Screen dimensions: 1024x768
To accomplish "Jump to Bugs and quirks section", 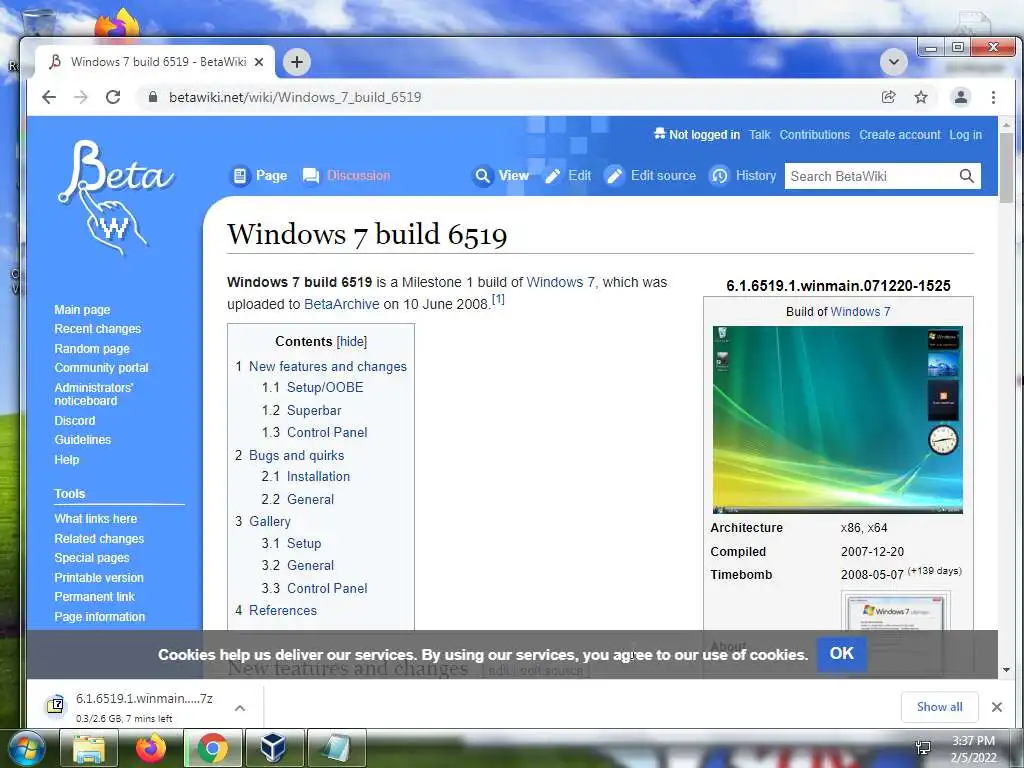I will tap(296, 455).
